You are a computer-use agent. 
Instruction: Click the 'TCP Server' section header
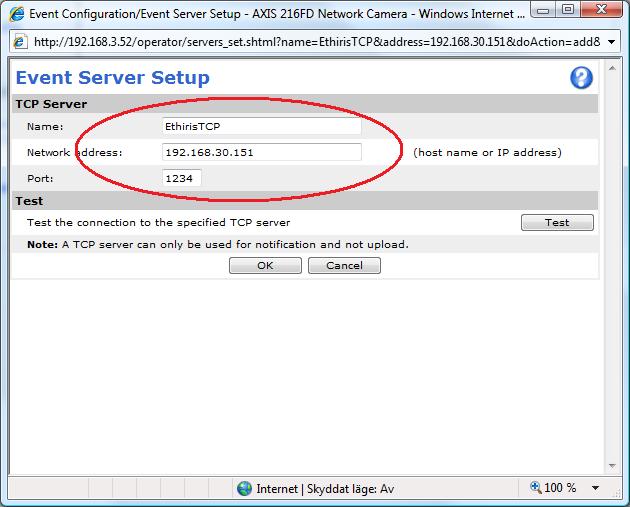click(x=51, y=104)
